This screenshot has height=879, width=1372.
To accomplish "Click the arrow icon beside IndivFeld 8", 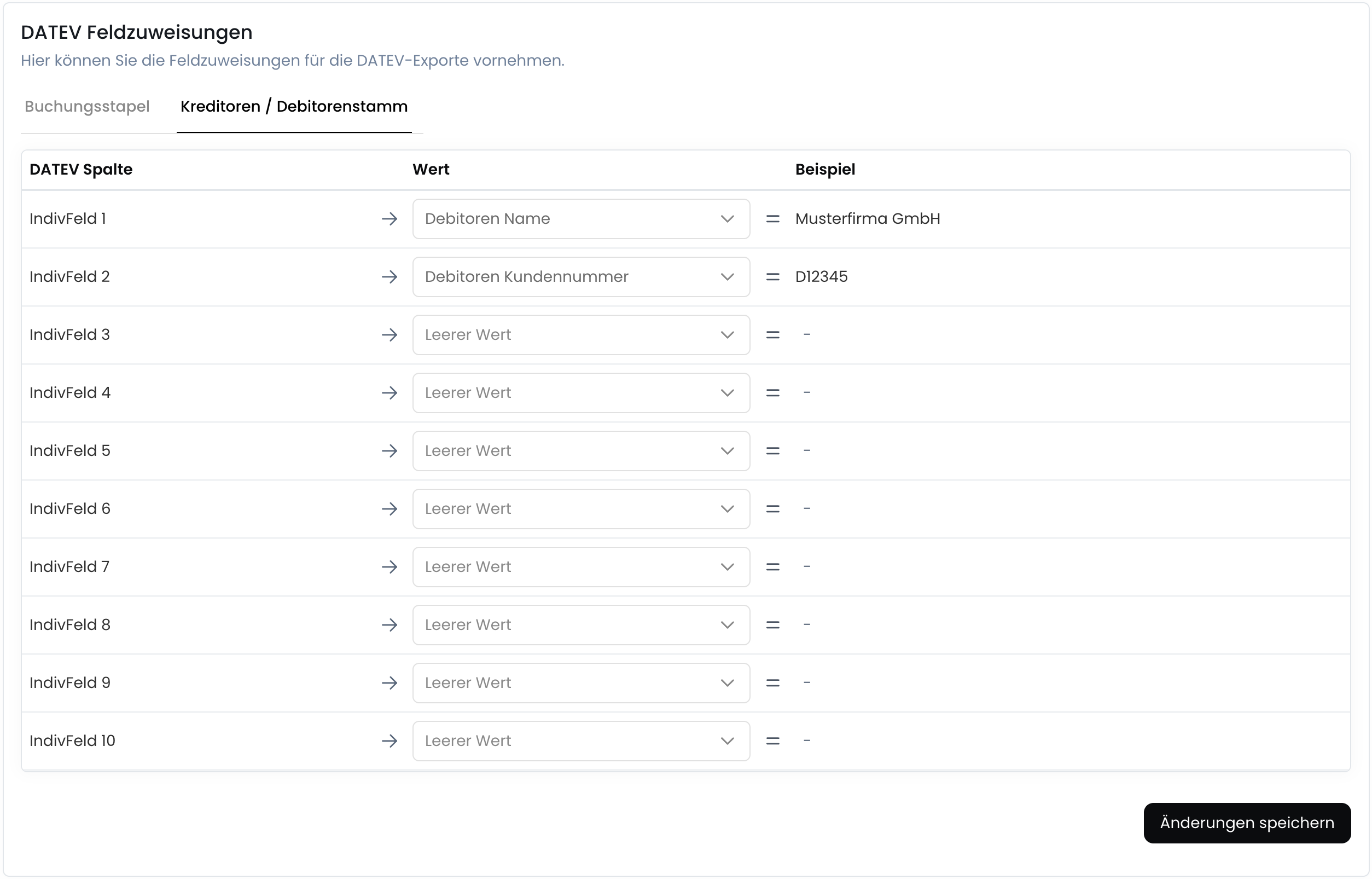I will pyautogui.click(x=389, y=625).
